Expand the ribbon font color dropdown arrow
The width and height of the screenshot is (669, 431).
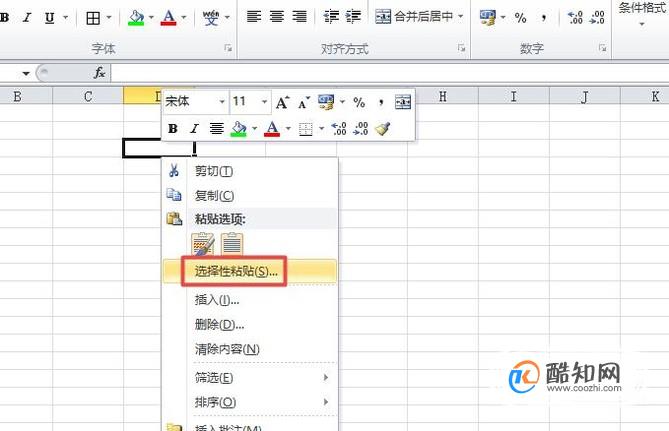point(184,17)
